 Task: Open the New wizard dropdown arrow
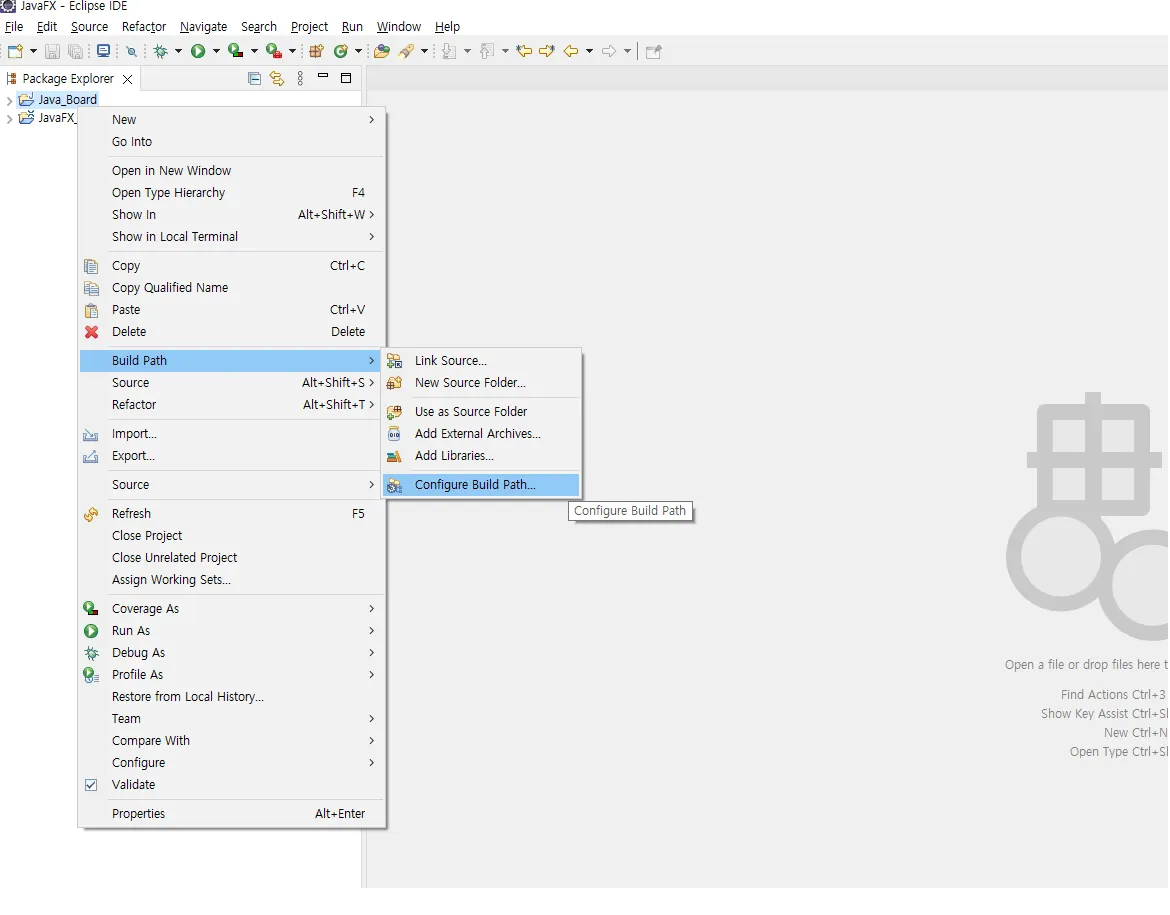[x=33, y=51]
